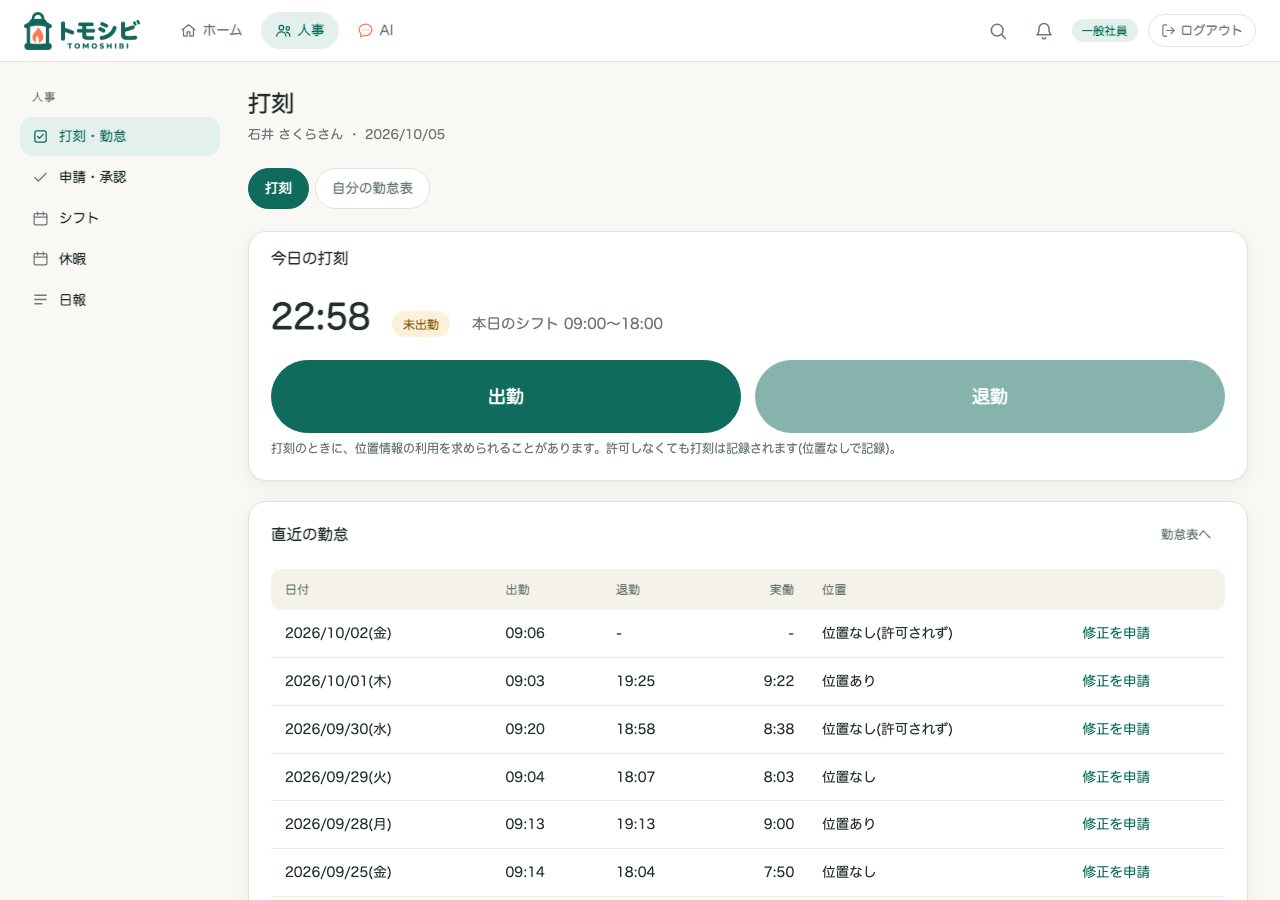The height and width of the screenshot is (900, 1280).
Task: Follow the 勤怠表へ link
Action: [x=1186, y=535]
